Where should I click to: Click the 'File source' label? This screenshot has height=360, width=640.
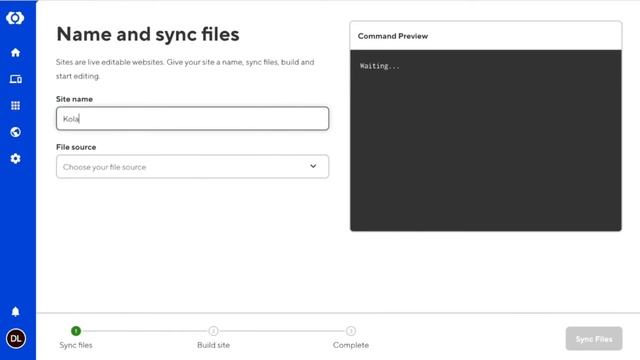76,147
